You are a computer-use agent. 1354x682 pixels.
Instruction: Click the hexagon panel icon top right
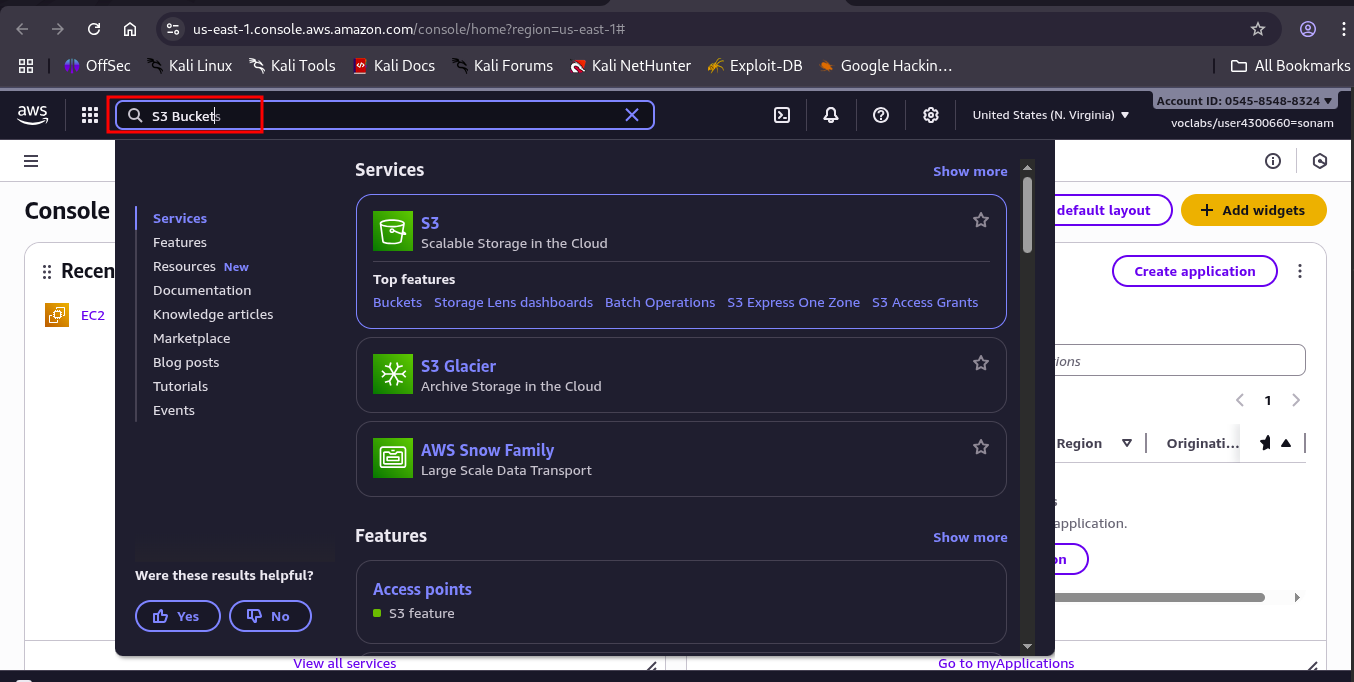(1320, 161)
